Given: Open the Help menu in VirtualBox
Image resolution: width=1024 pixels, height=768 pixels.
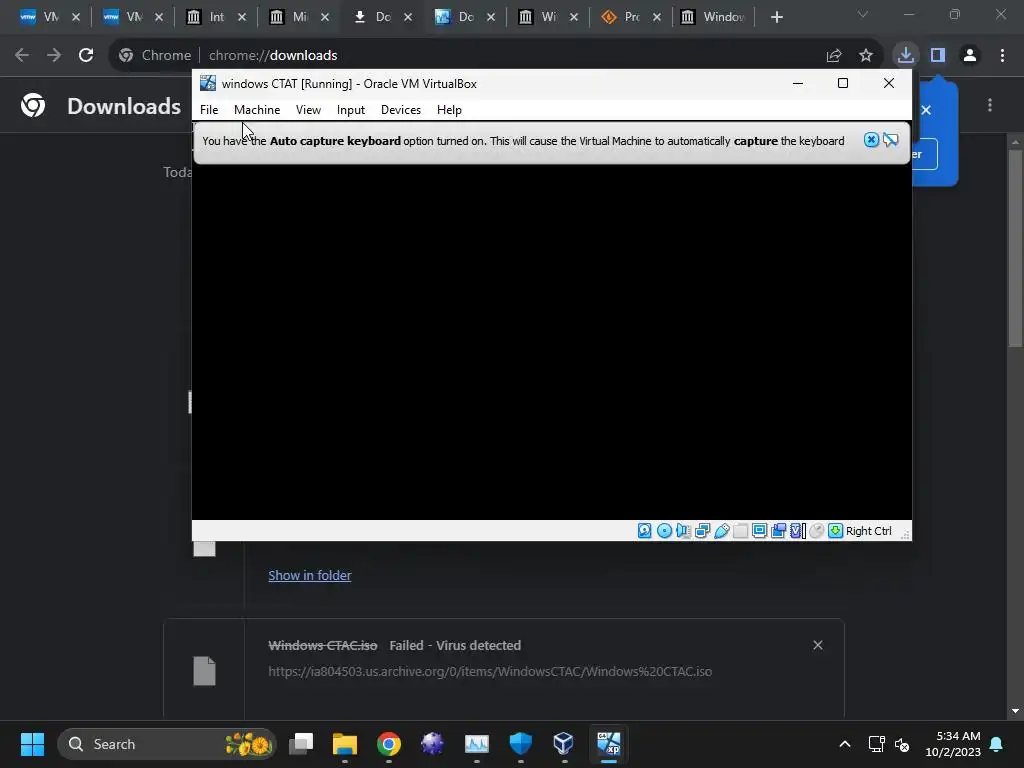Looking at the screenshot, I should (x=449, y=110).
